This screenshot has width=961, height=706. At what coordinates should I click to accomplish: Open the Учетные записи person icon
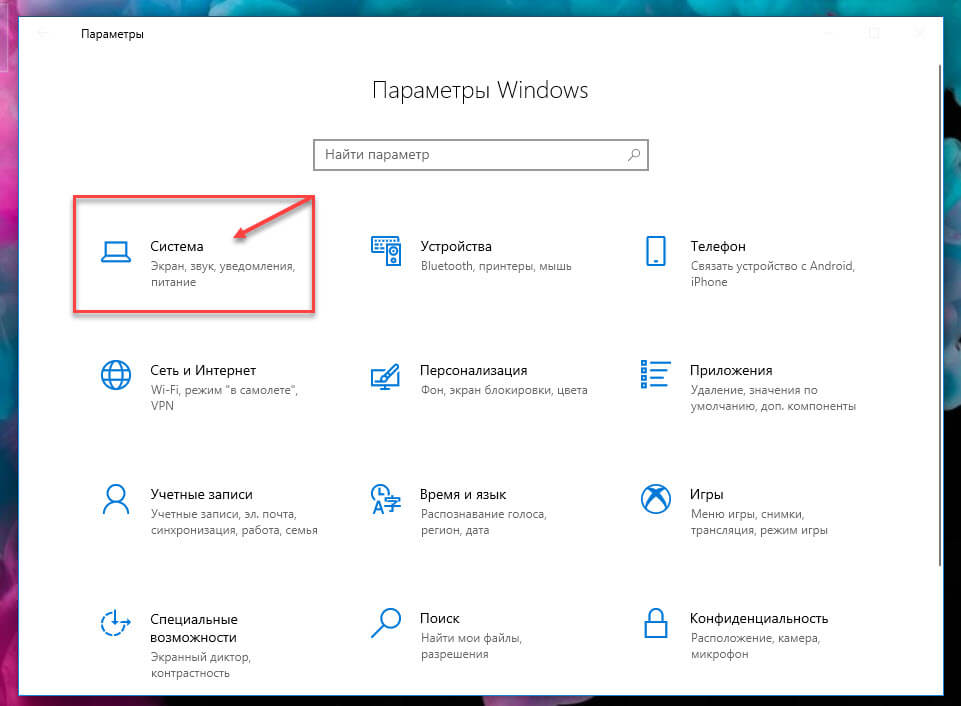click(116, 499)
